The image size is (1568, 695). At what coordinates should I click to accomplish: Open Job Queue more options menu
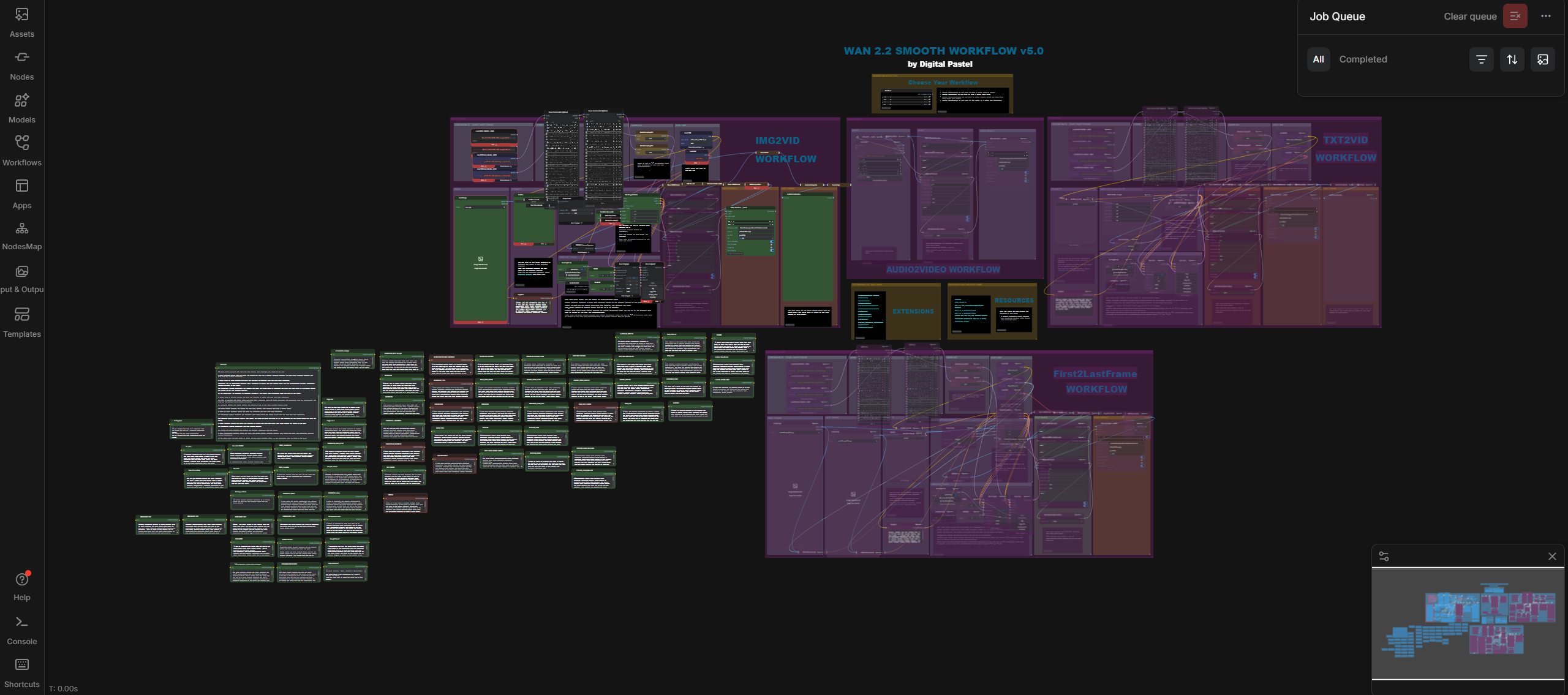pyautogui.click(x=1546, y=17)
